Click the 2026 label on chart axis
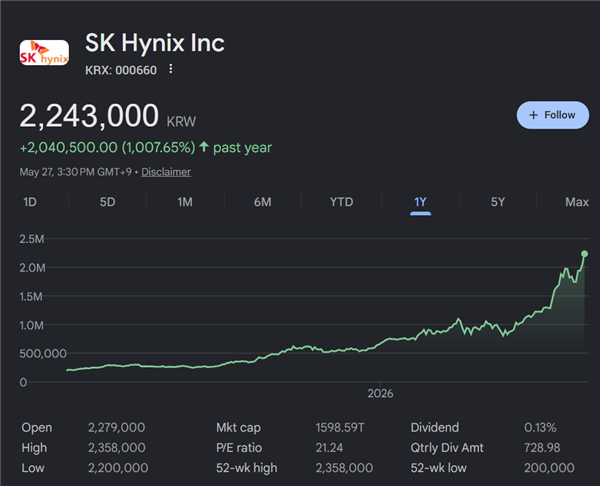Image resolution: width=600 pixels, height=486 pixels. coord(380,393)
